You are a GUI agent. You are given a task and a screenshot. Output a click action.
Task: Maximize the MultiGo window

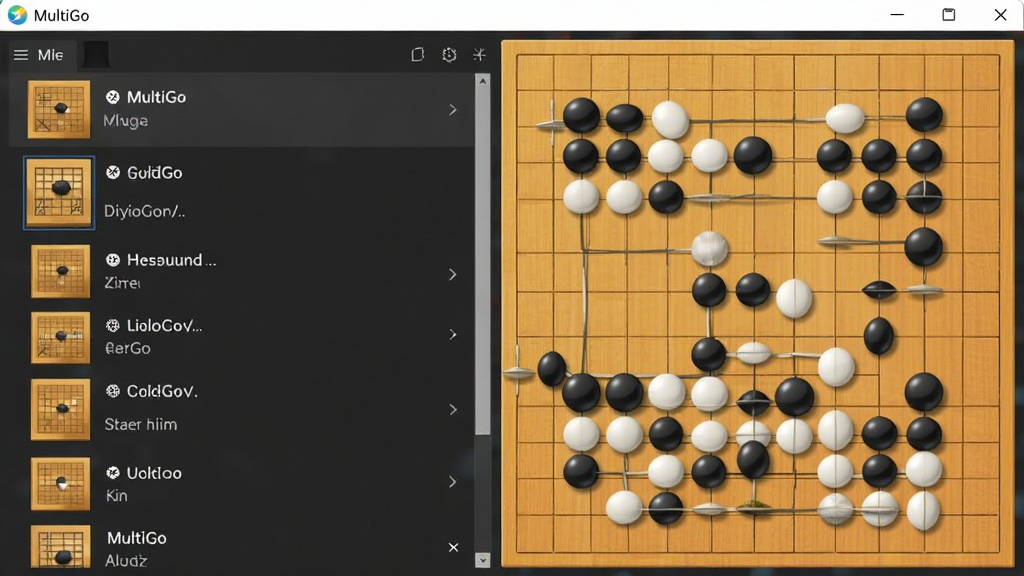tap(949, 15)
